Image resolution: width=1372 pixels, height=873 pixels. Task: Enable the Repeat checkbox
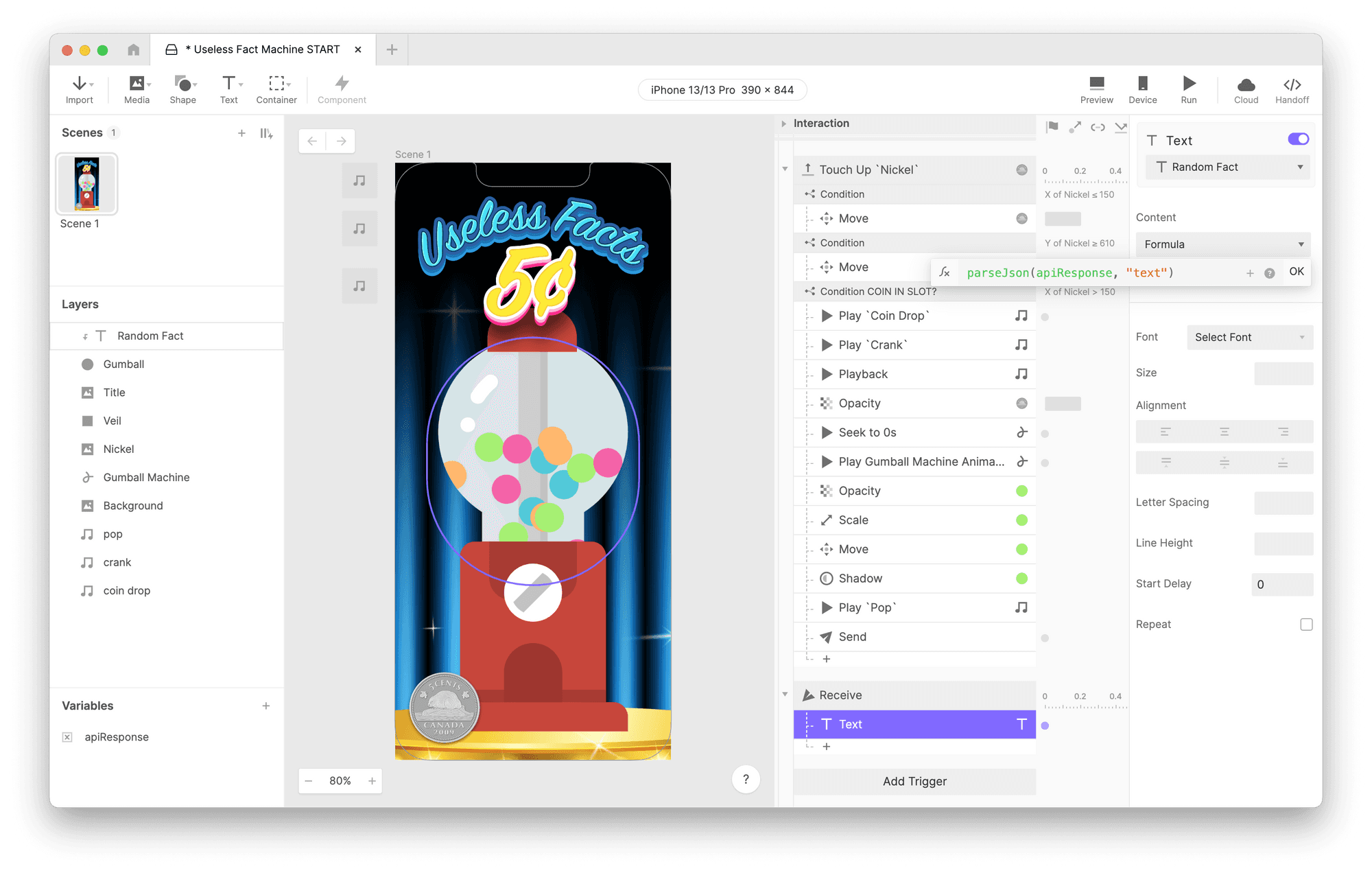tap(1306, 625)
